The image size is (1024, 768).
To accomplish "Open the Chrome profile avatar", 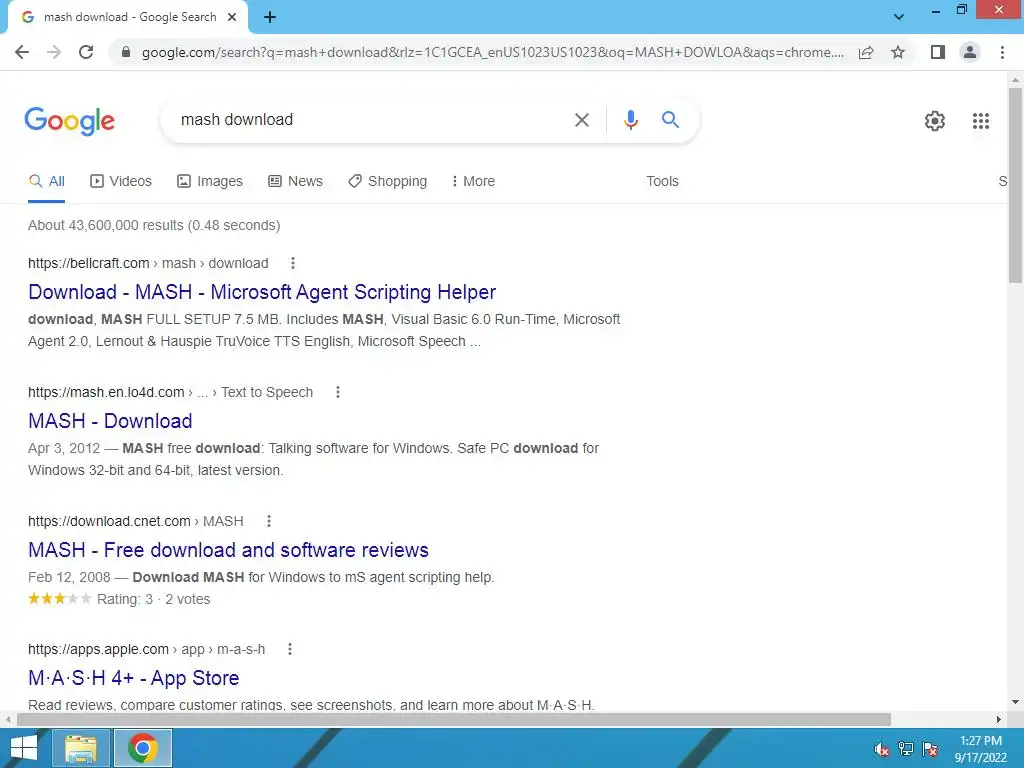I will (970, 52).
